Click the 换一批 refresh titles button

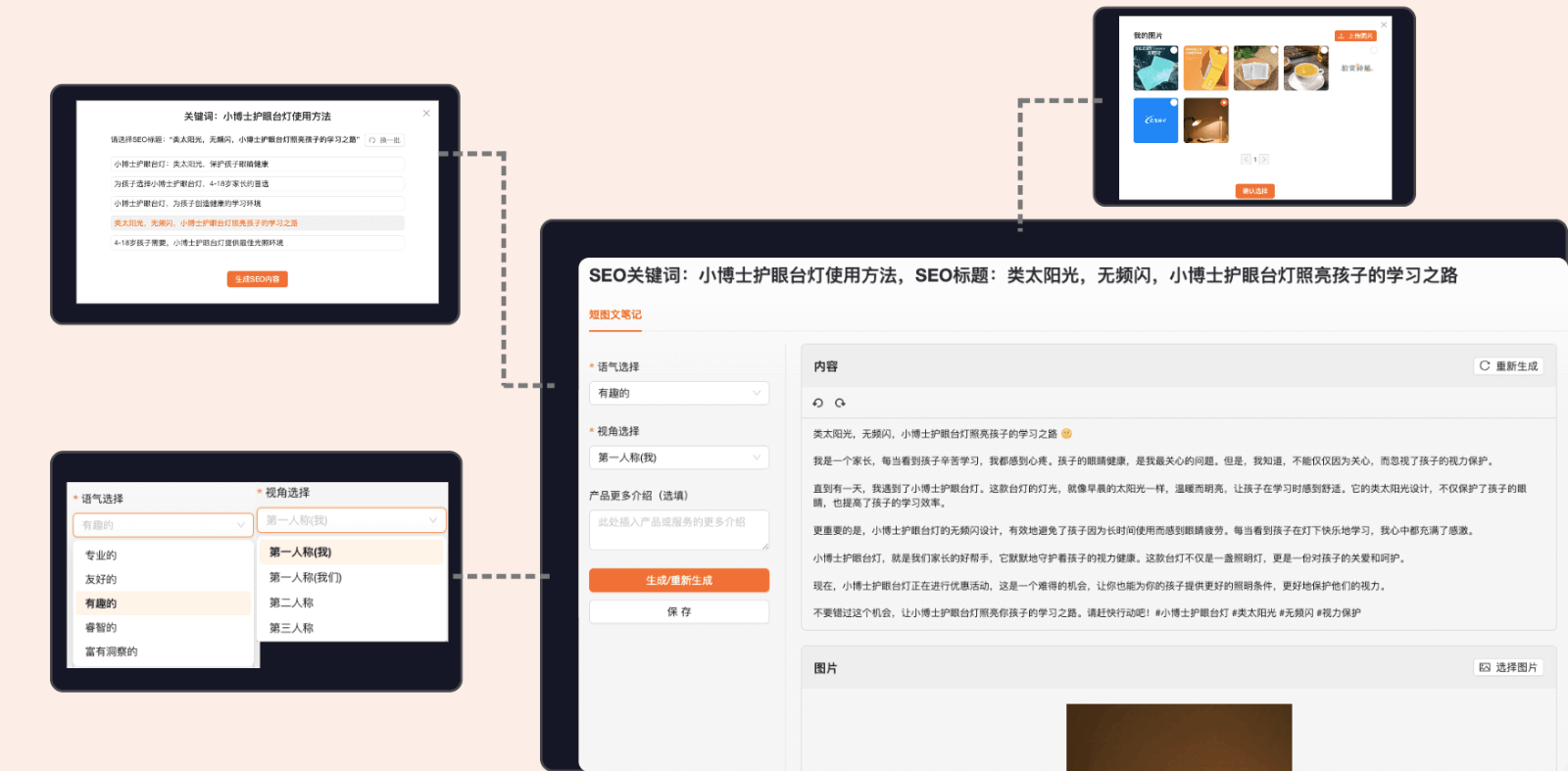click(385, 140)
